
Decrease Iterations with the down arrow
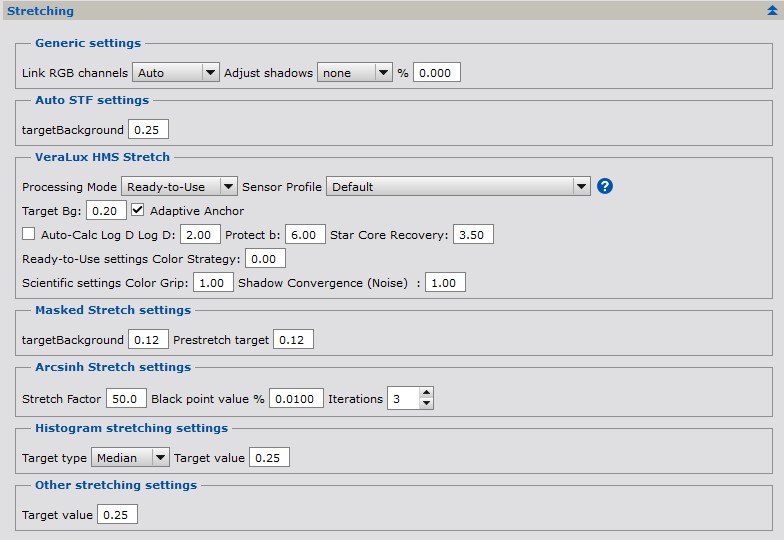pyautogui.click(x=427, y=404)
